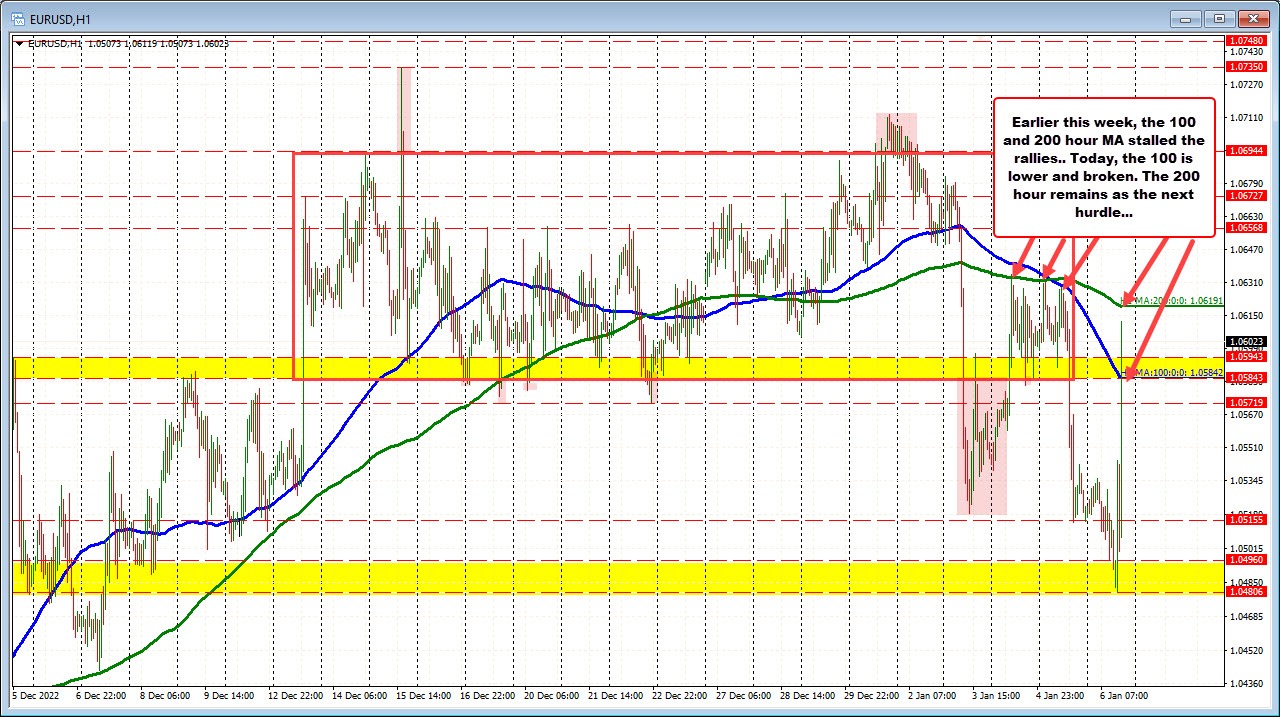Click the 5 Dec 2022 time label
Image resolution: width=1280 pixels, height=717 pixels.
click(34, 695)
